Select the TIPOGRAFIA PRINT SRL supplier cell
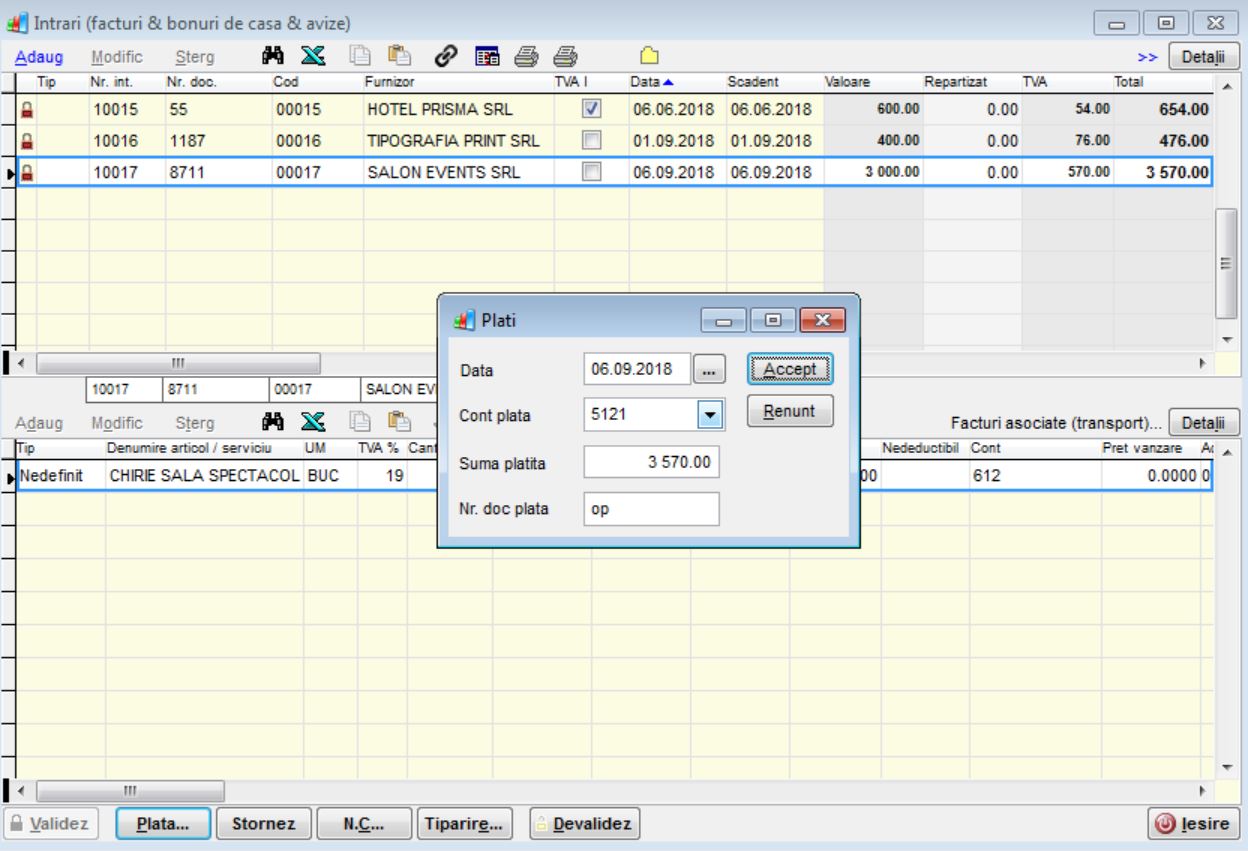 pos(458,142)
